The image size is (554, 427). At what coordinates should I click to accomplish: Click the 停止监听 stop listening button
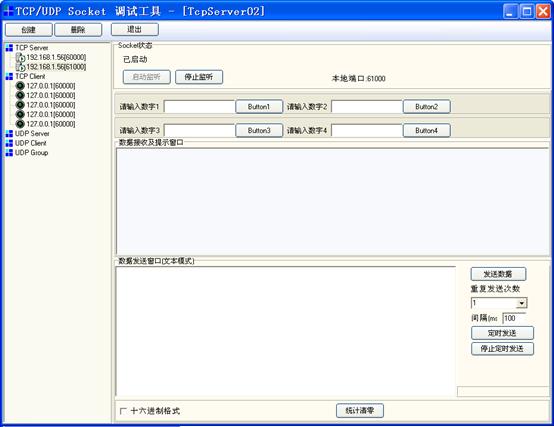point(199,77)
